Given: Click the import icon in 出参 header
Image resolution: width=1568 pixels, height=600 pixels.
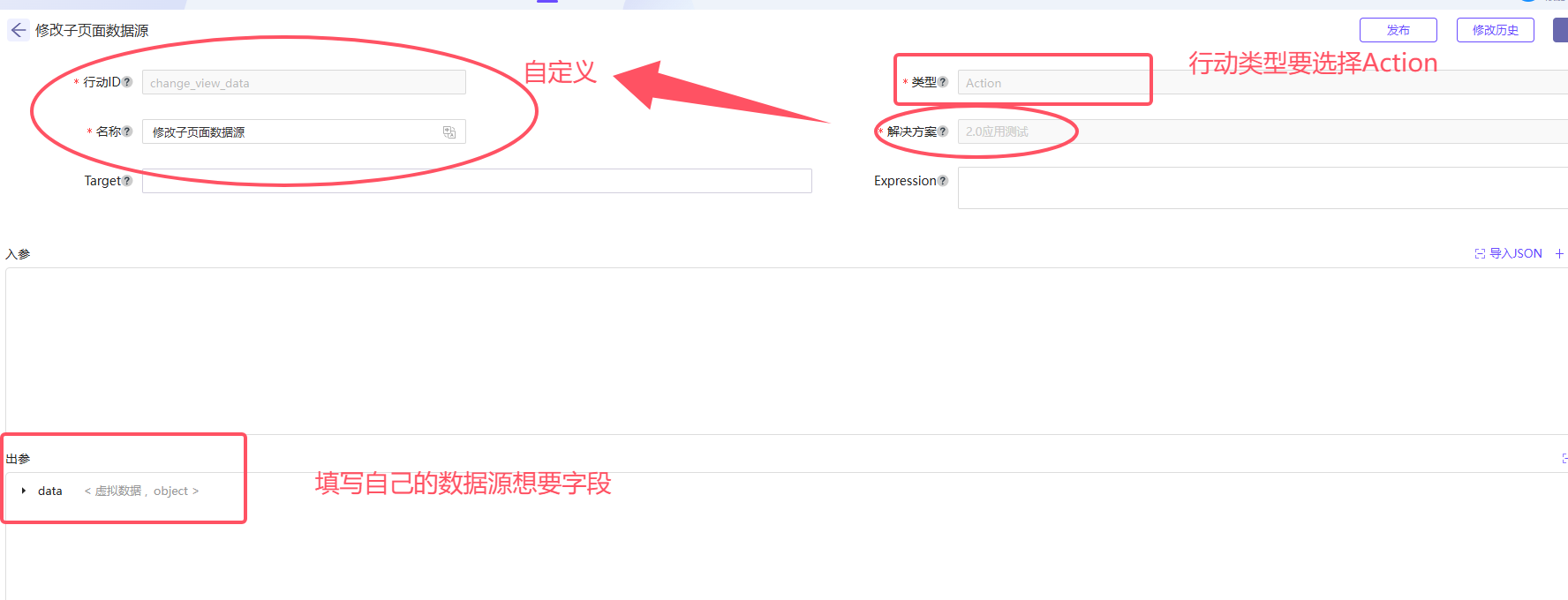Looking at the screenshot, I should pyautogui.click(x=1564, y=458).
